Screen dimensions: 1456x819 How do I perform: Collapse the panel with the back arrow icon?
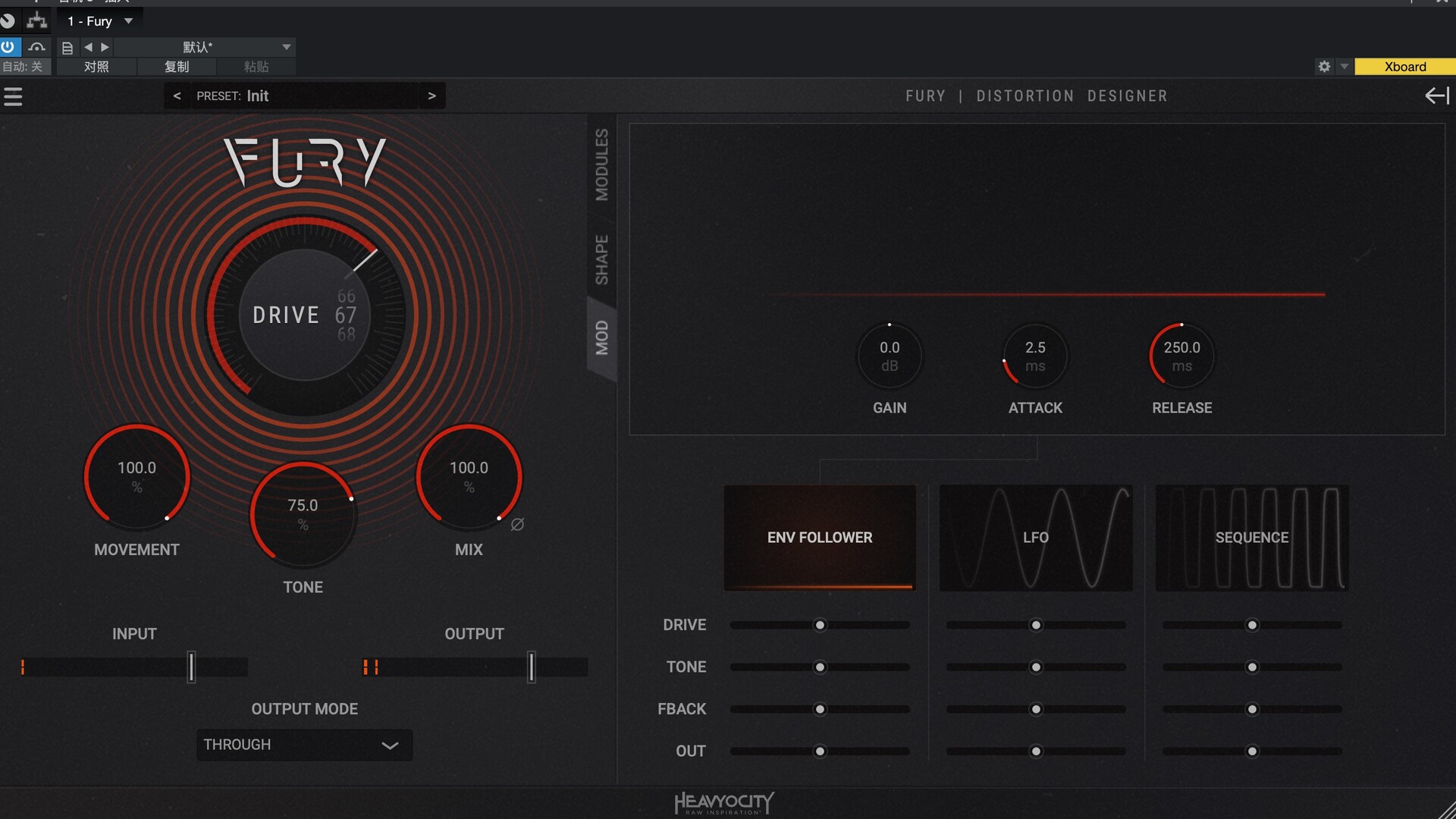tap(1437, 96)
